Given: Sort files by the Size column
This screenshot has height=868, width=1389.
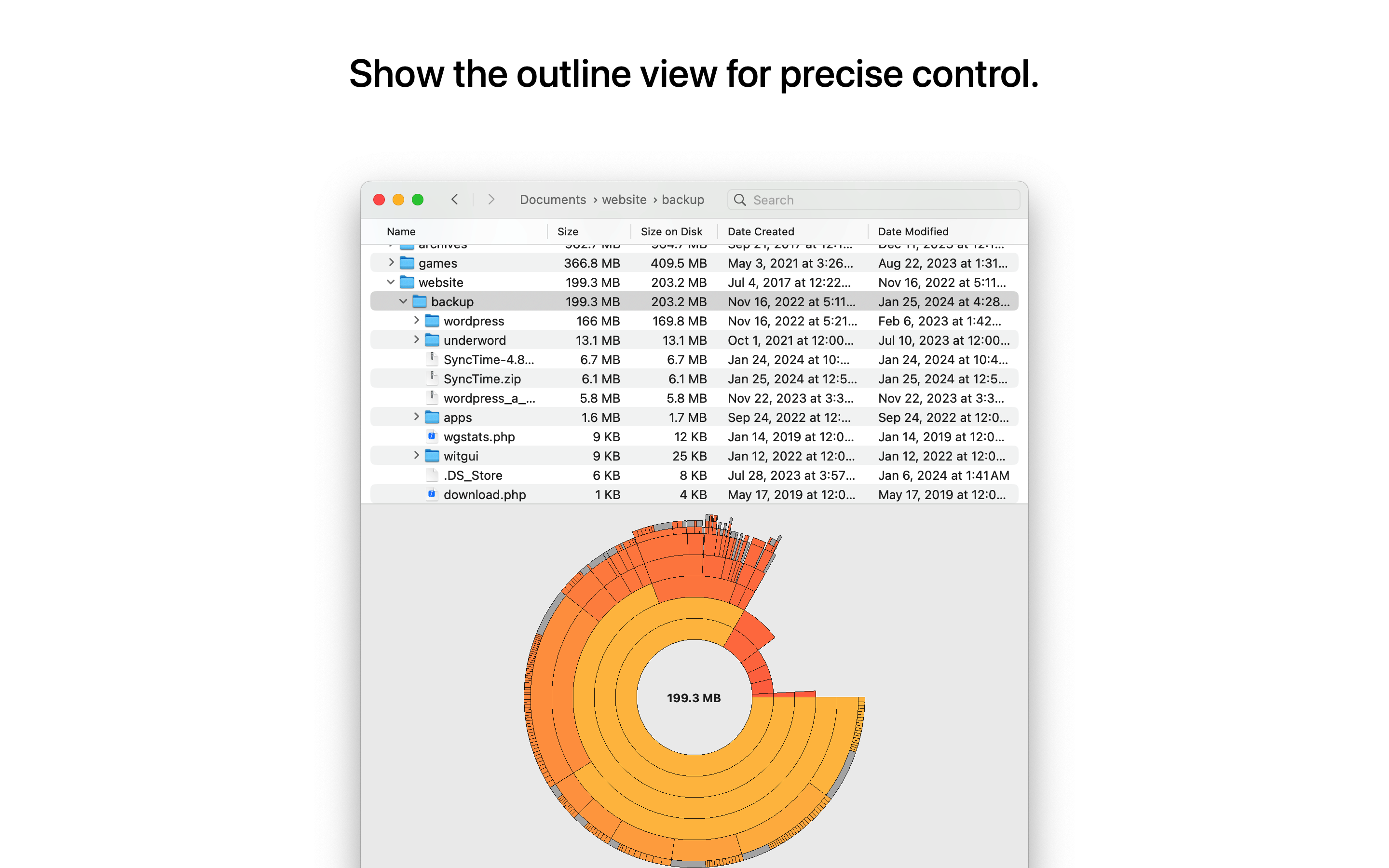Looking at the screenshot, I should (567, 231).
